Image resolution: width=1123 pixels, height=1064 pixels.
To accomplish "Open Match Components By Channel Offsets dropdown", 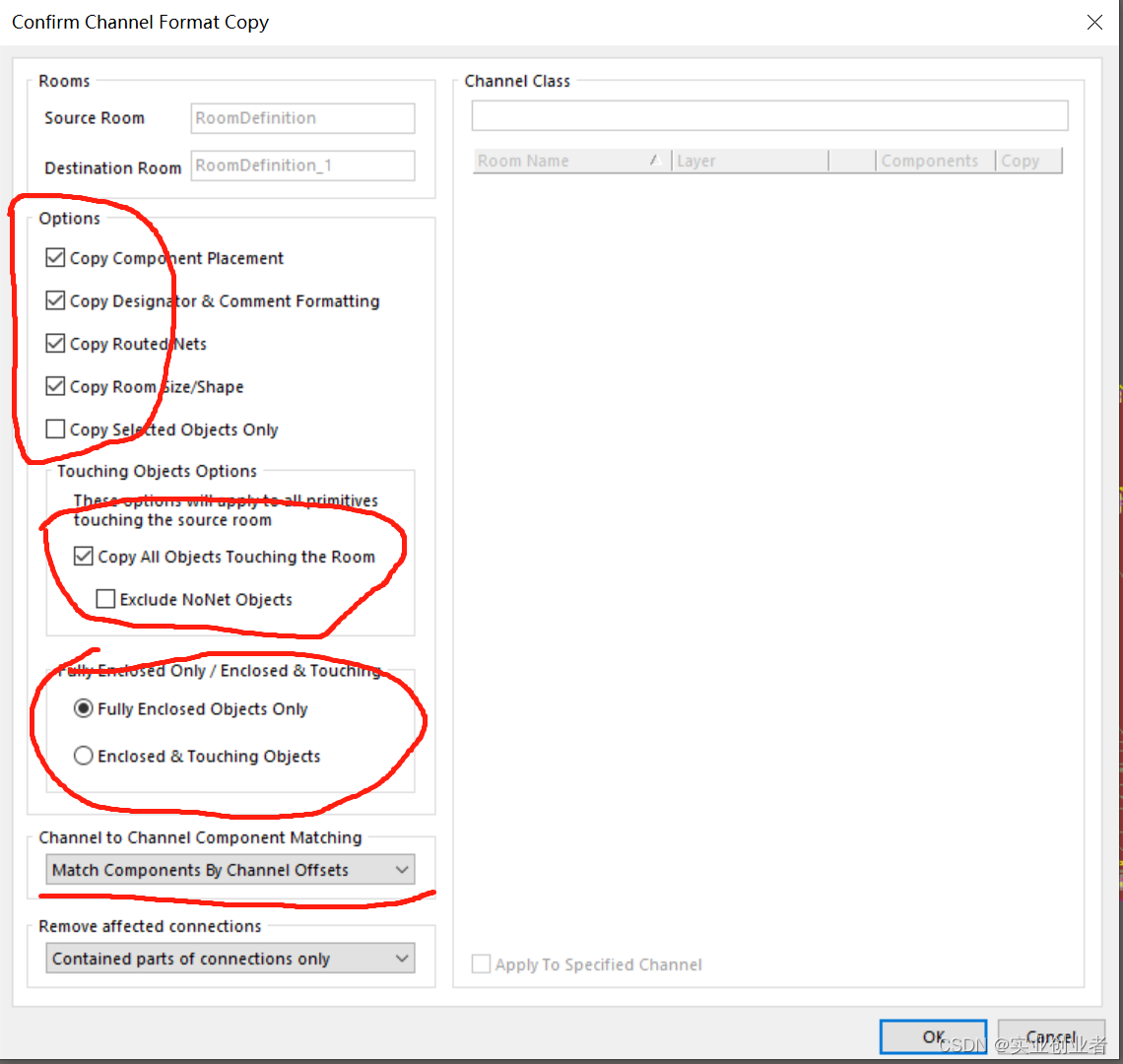I will [x=230, y=870].
